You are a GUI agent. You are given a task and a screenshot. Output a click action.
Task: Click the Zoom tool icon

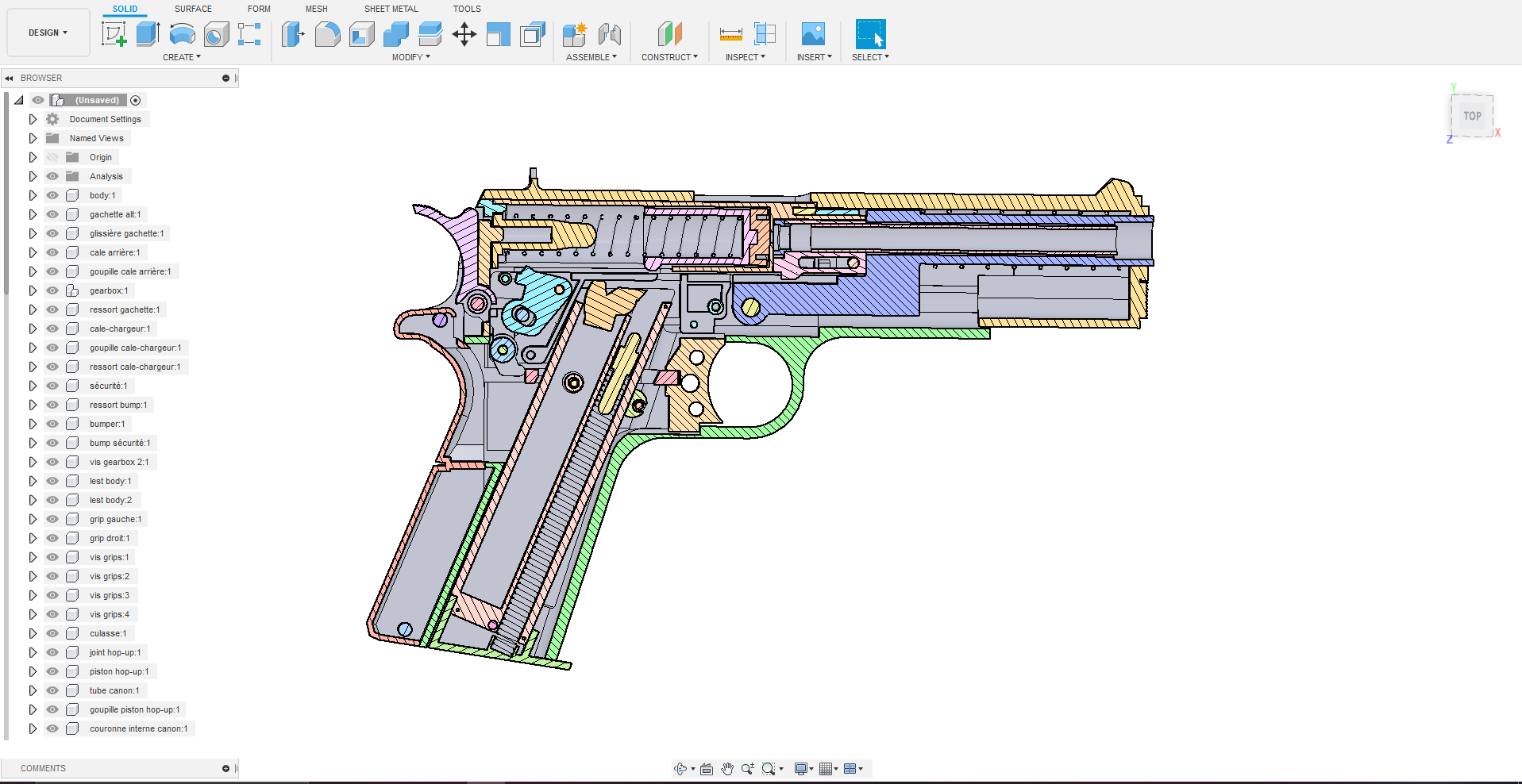[747, 768]
